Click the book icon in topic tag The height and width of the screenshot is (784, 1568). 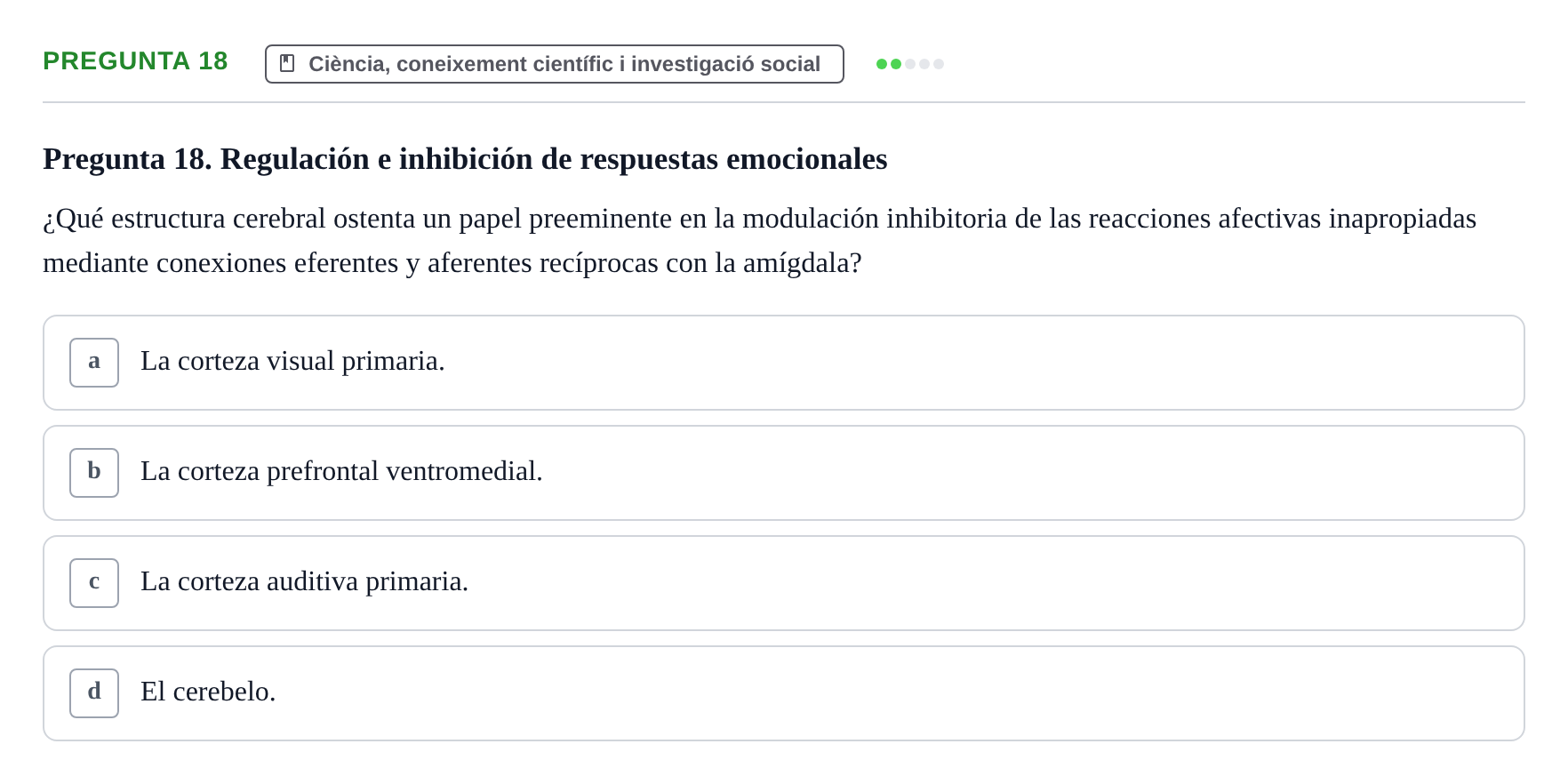point(287,64)
